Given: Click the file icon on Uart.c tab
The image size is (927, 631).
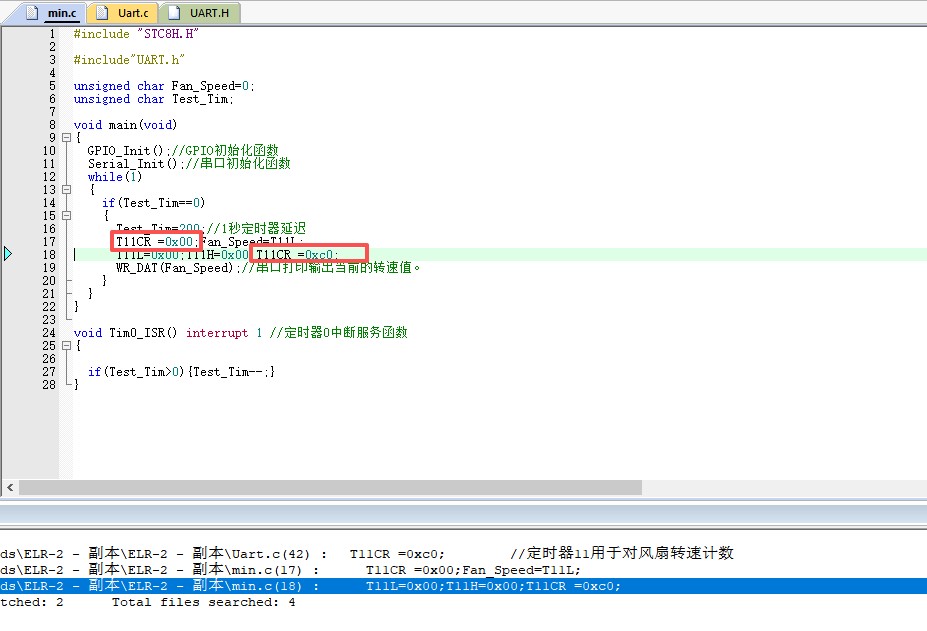Looking at the screenshot, I should pyautogui.click(x=102, y=12).
